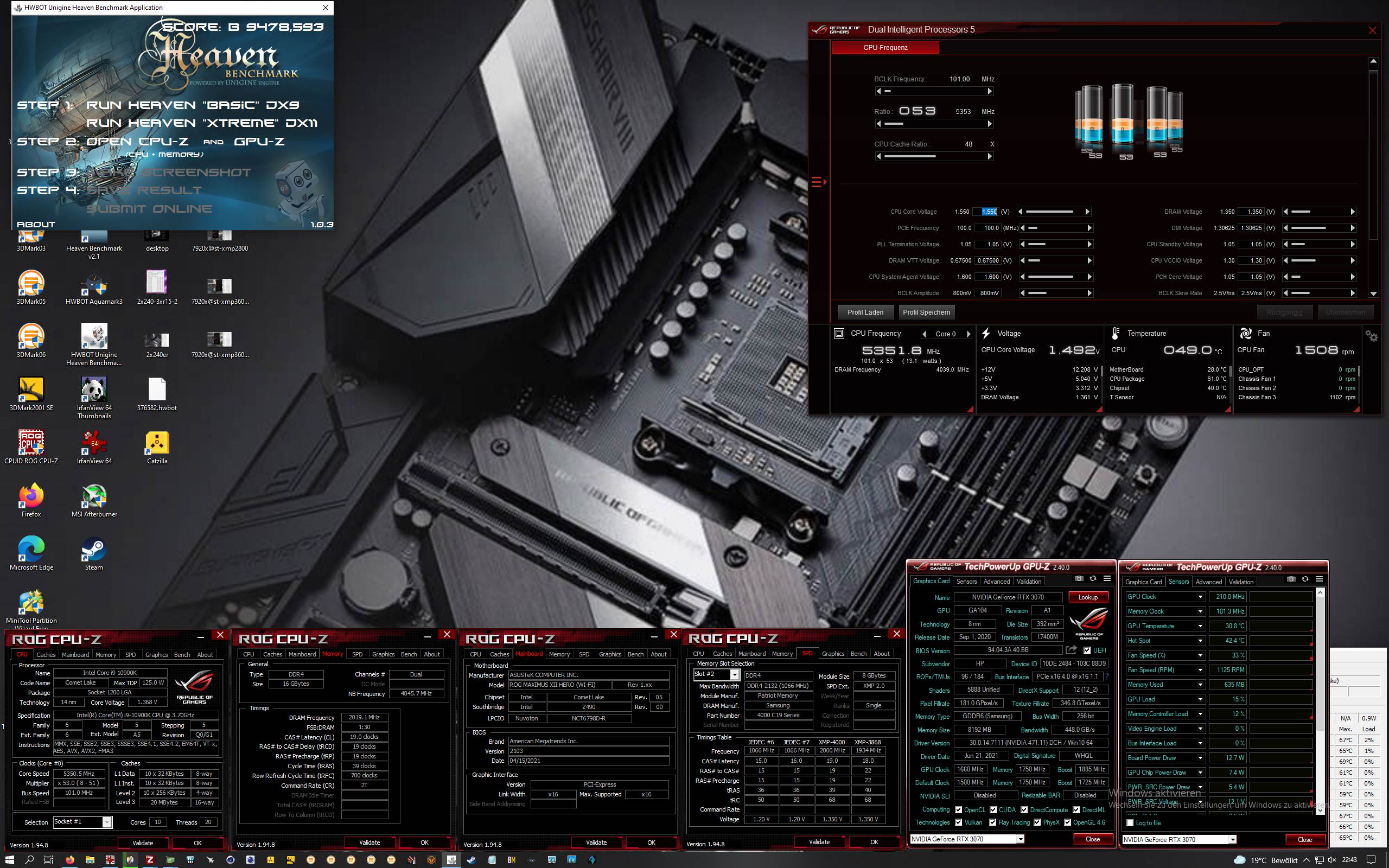
Task: Click Profil Laden in Dual Intelligent Processors 5
Action: pos(865,312)
